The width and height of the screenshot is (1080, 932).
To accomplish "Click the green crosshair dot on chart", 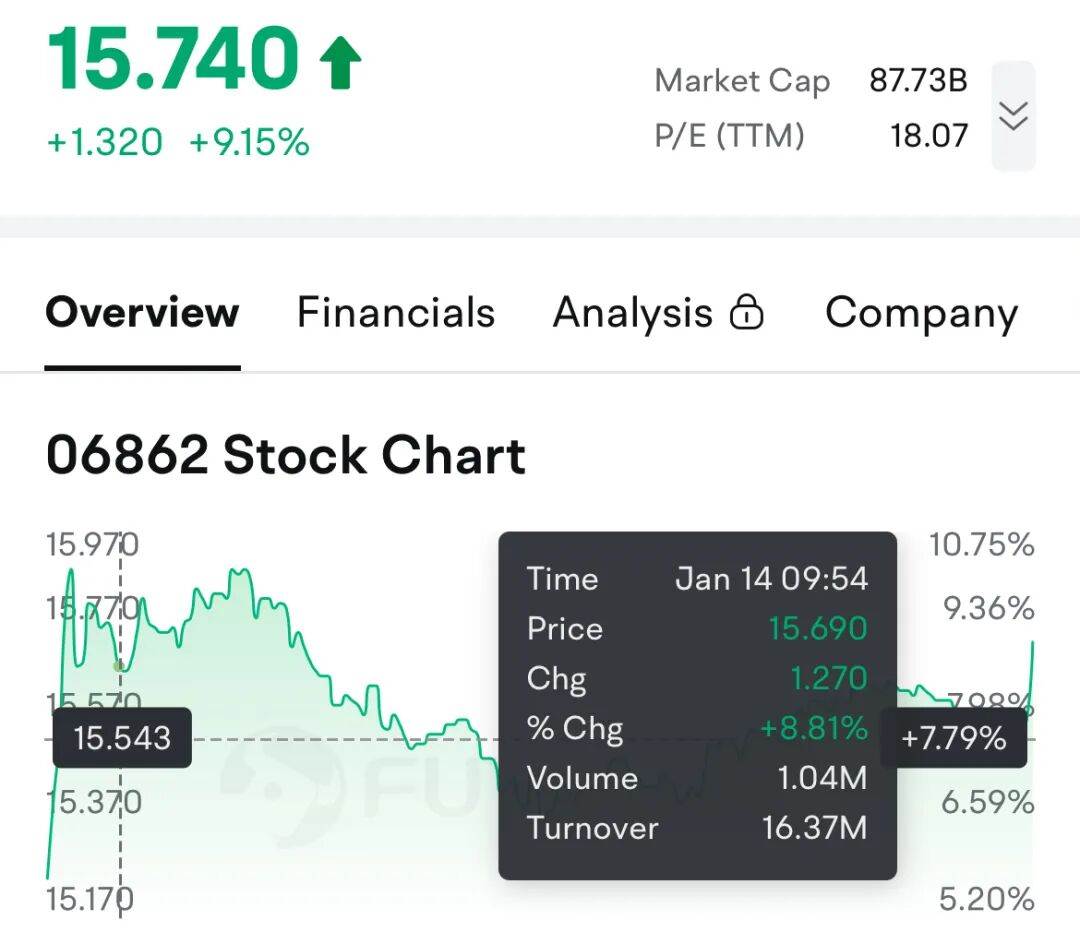I will point(120,665).
